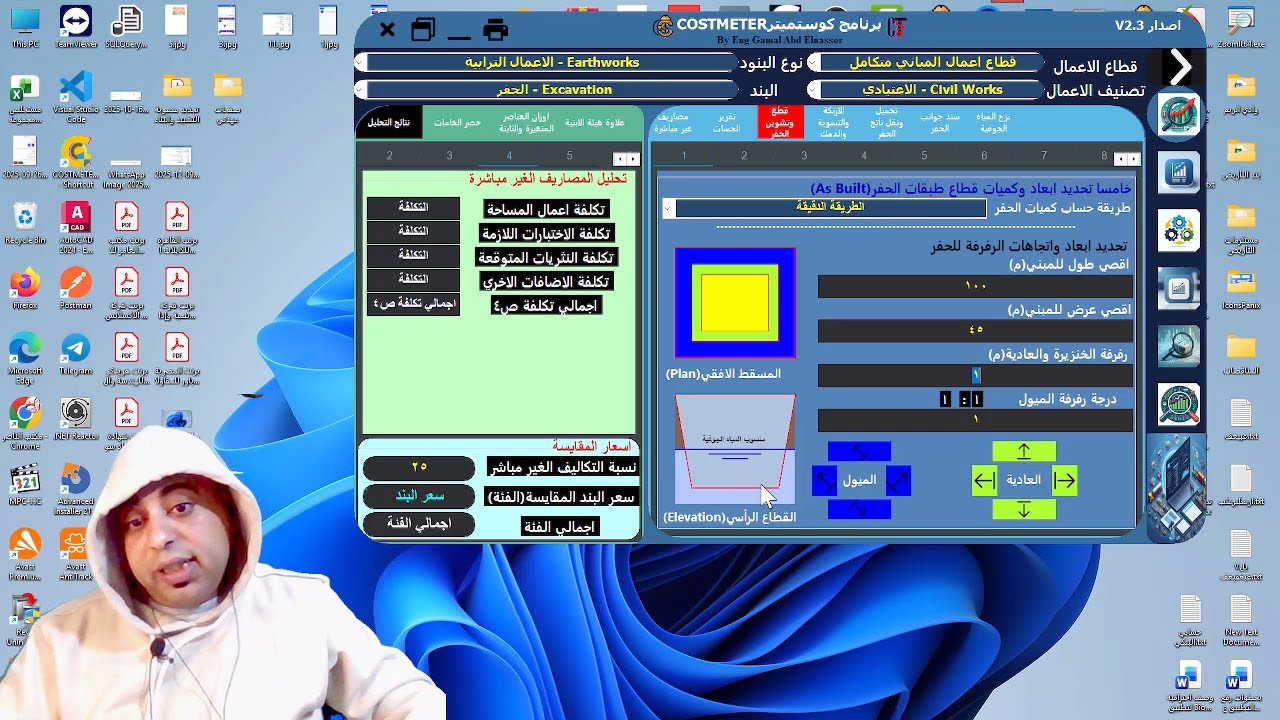This screenshot has width=1280, height=720.
Task: Click the blue bottom slope arrow of الميول
Action: tap(859, 510)
